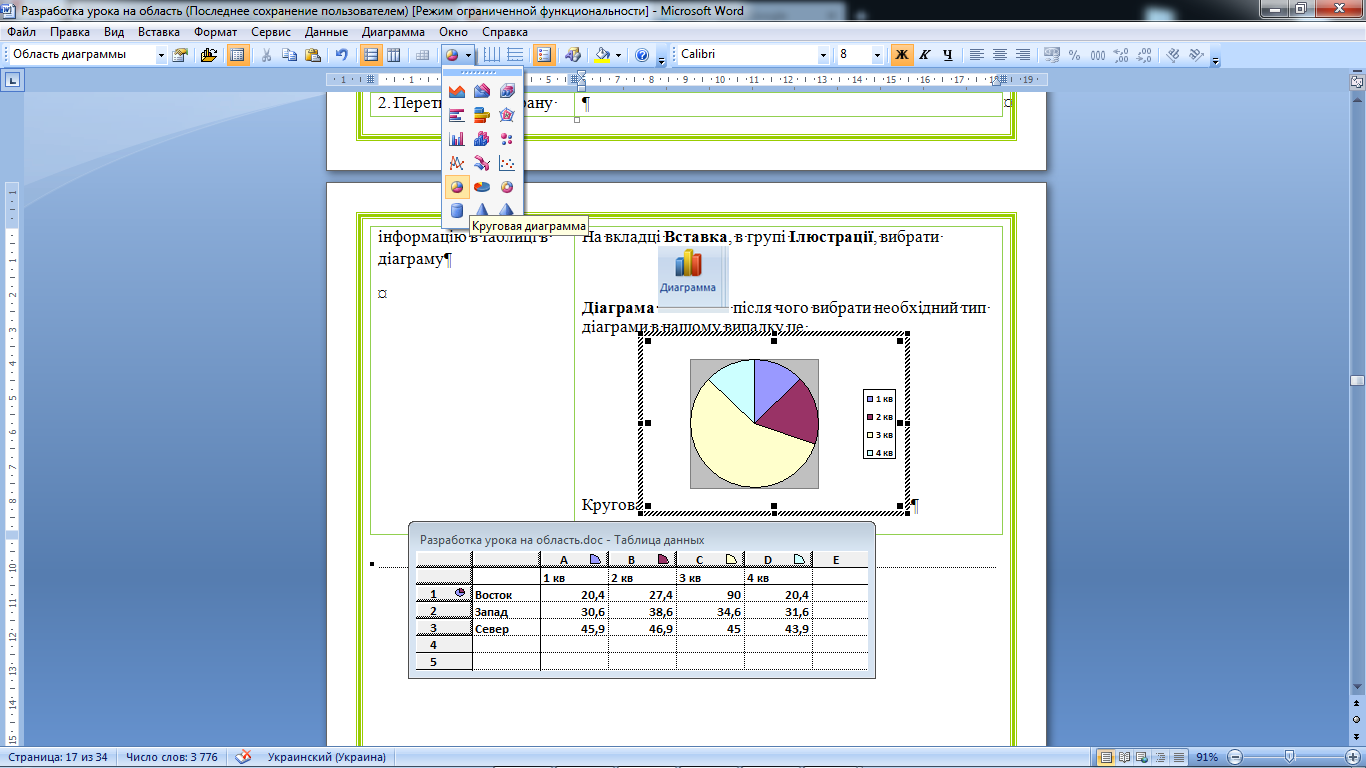Click the Copy icon in toolbar

(x=290, y=55)
